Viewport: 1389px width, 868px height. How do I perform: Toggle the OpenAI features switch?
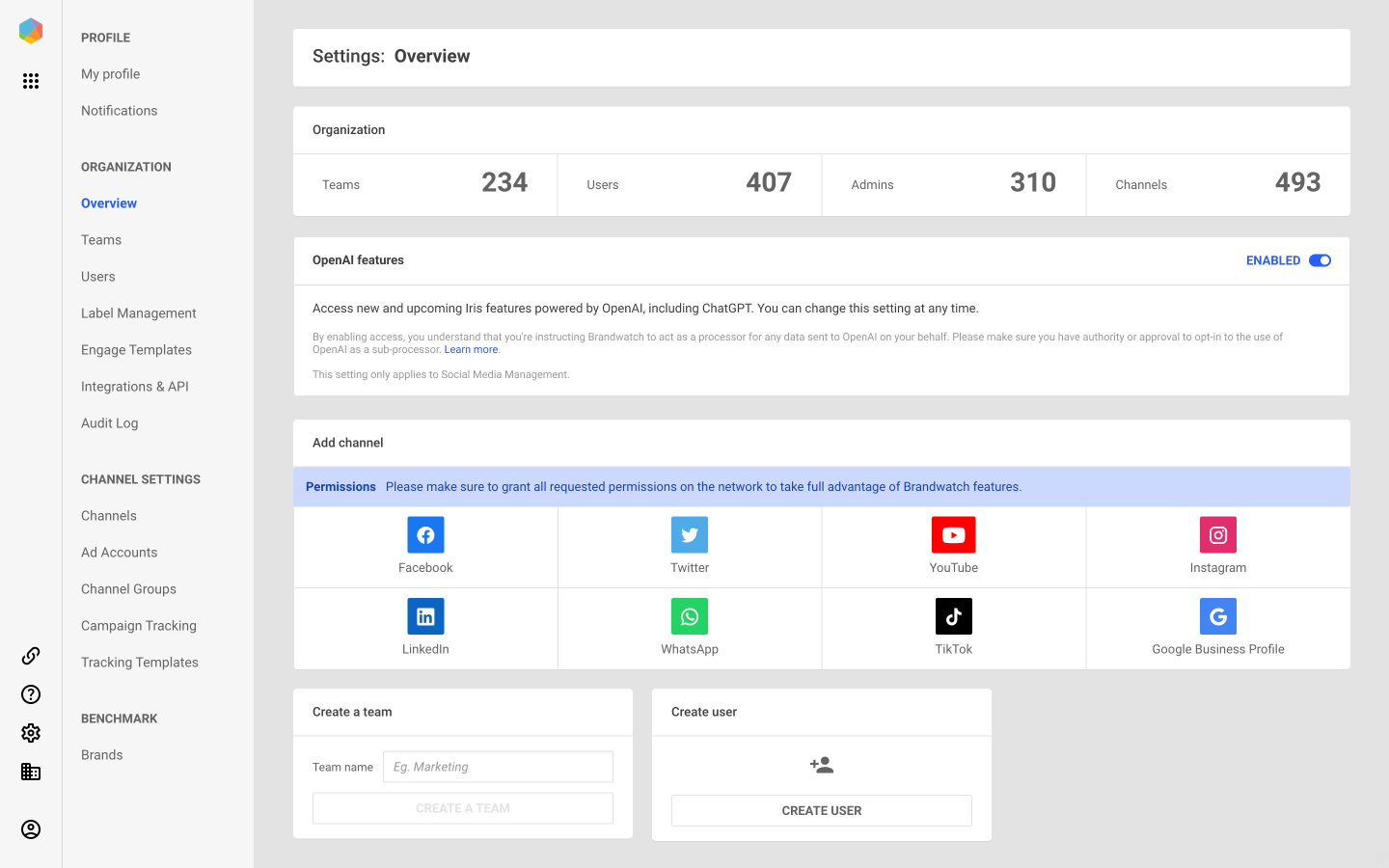1320,260
